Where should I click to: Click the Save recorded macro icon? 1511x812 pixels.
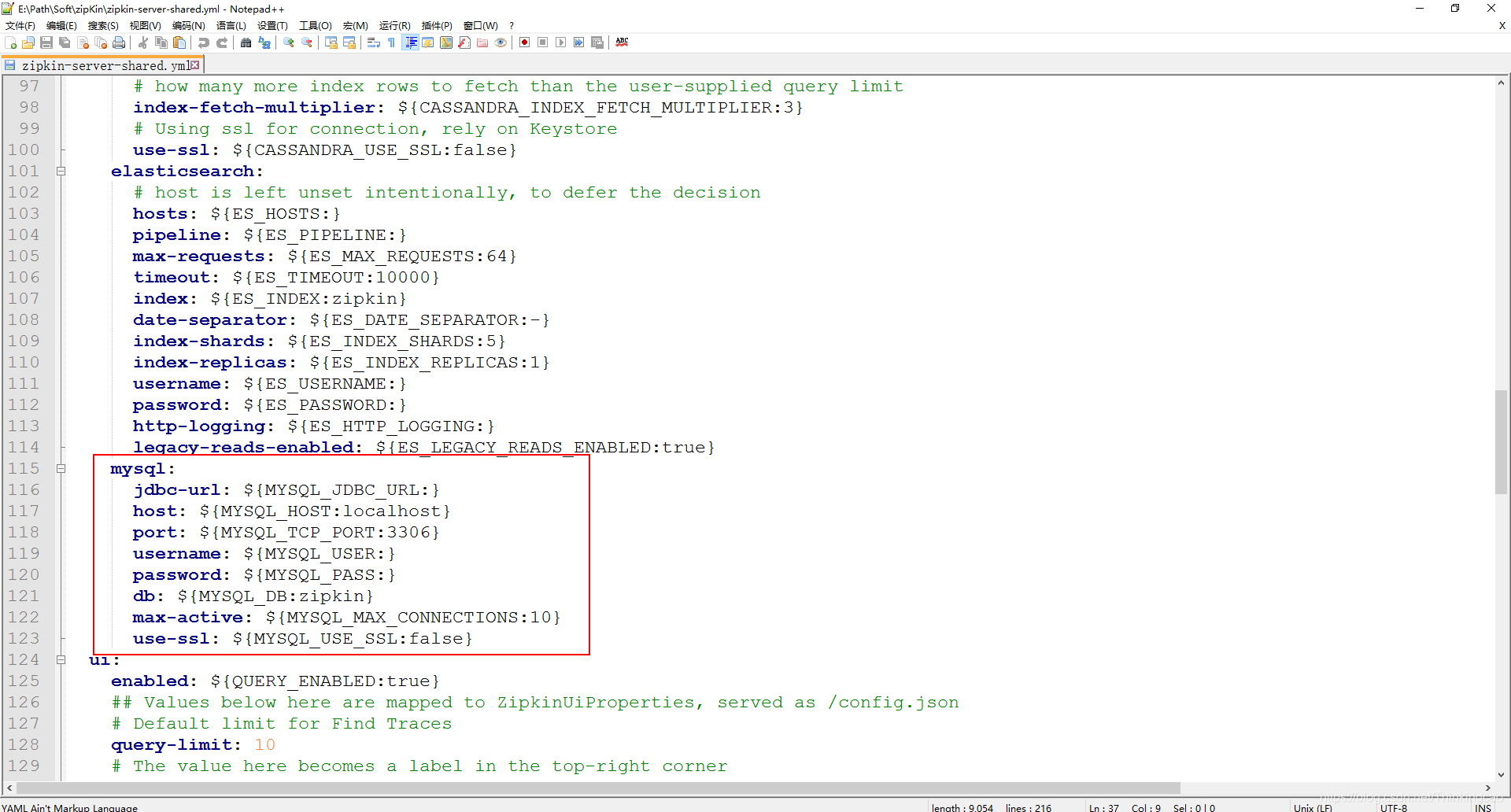(597, 42)
